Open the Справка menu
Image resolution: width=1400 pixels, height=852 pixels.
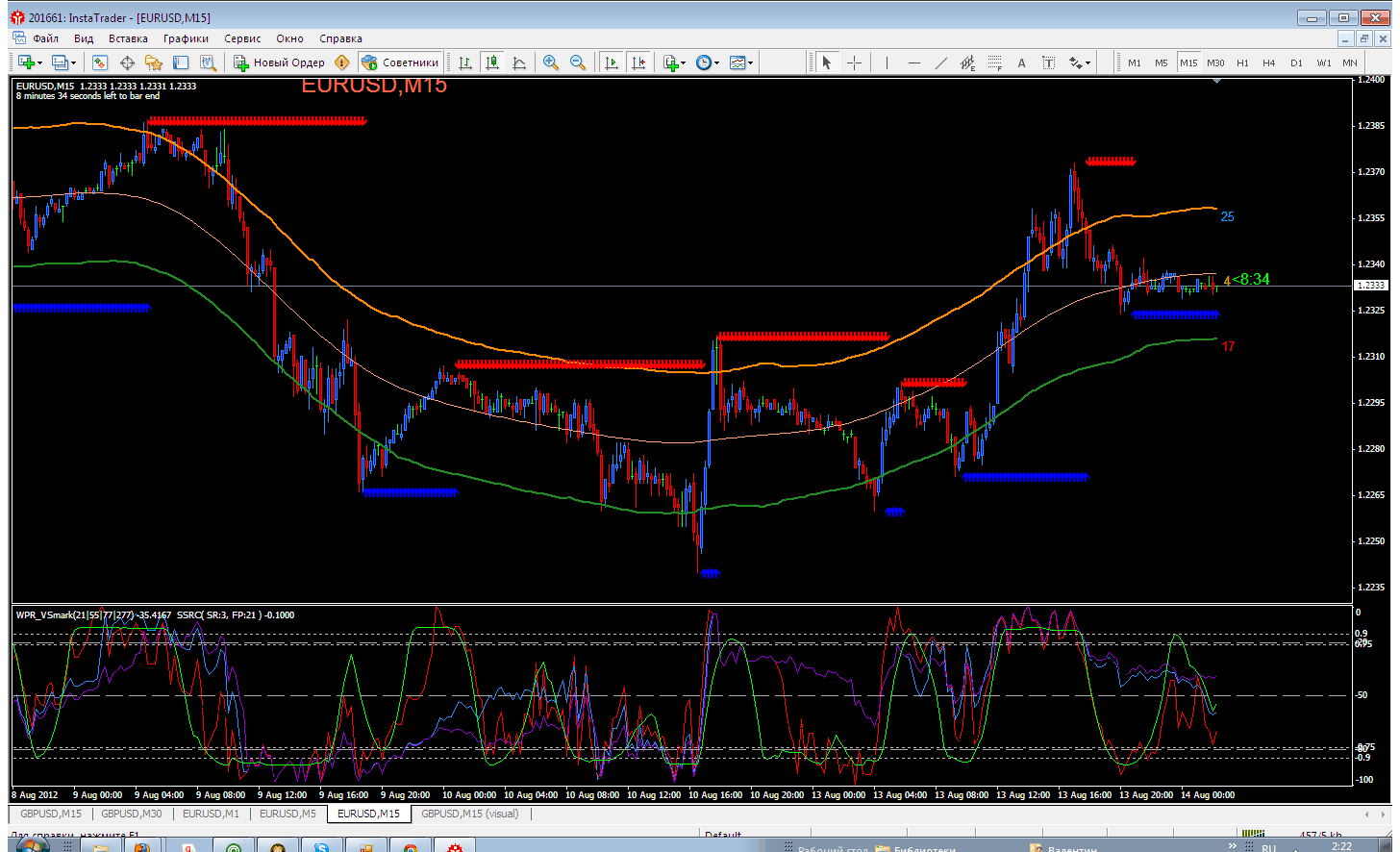click(340, 38)
